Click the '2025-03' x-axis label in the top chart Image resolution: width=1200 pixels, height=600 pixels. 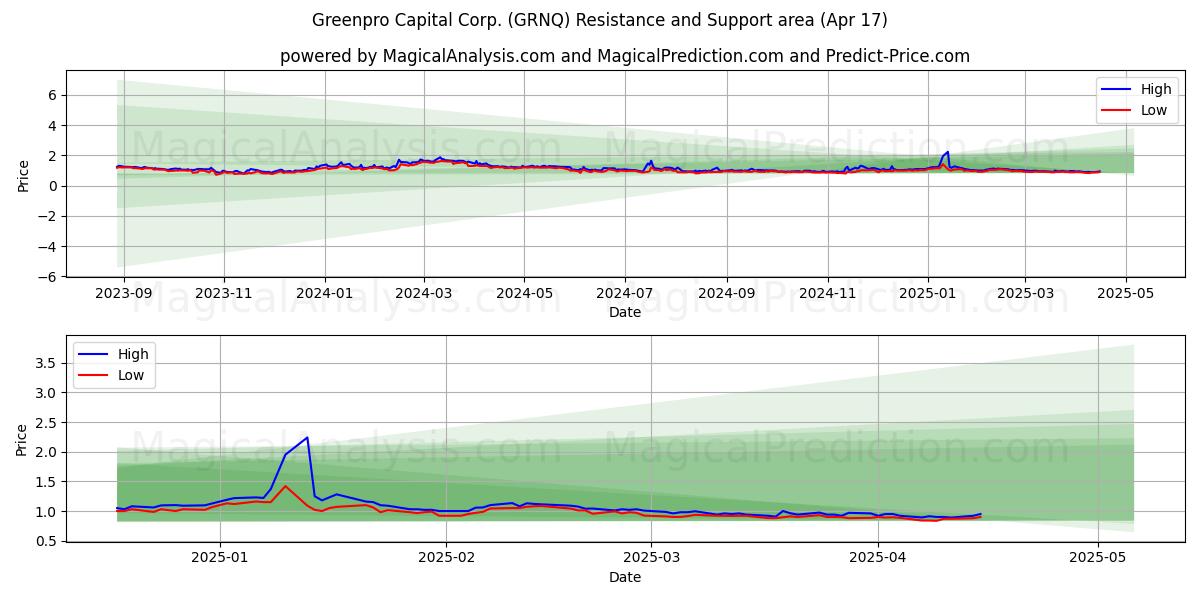click(1025, 294)
